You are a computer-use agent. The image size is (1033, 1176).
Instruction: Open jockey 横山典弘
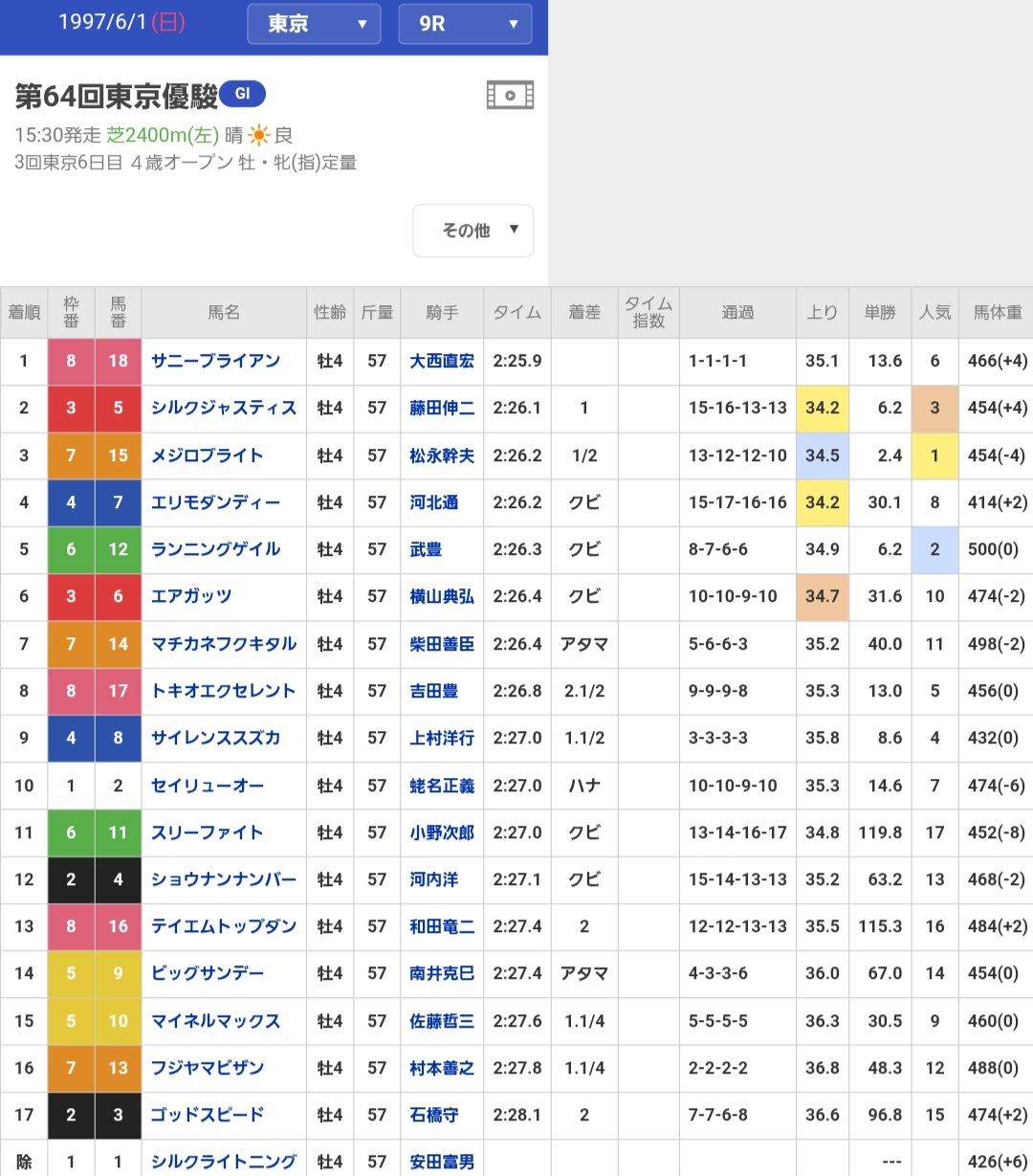pyautogui.click(x=442, y=596)
